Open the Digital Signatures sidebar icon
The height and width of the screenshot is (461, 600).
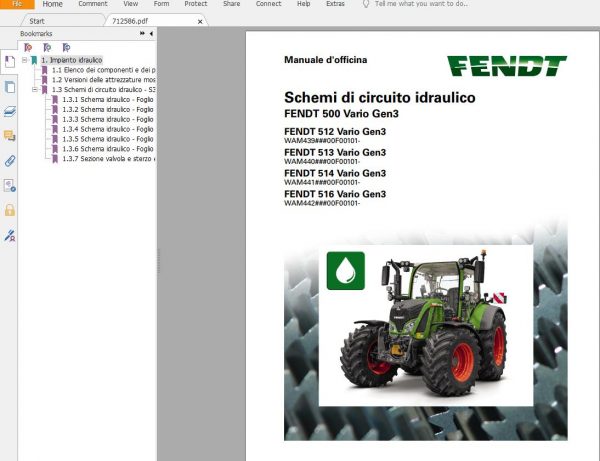pos(10,235)
